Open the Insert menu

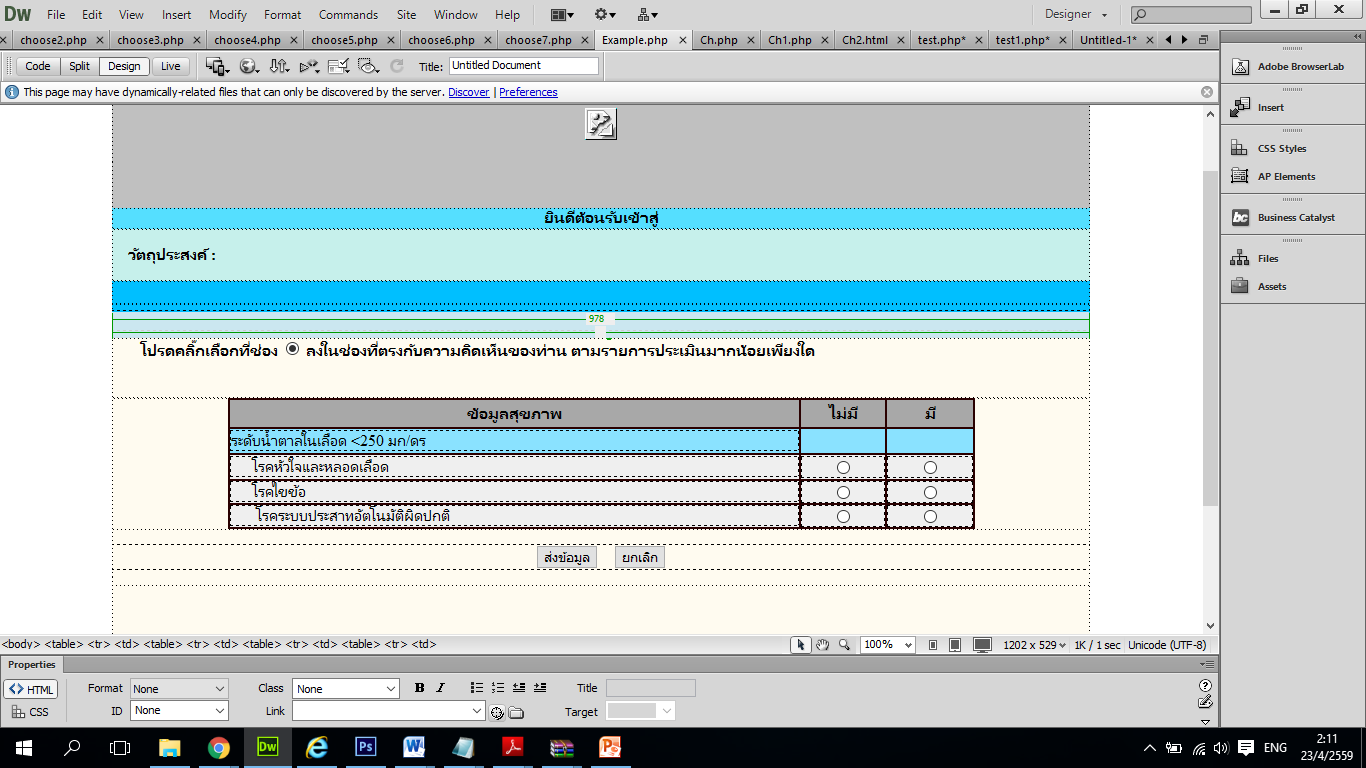(176, 15)
